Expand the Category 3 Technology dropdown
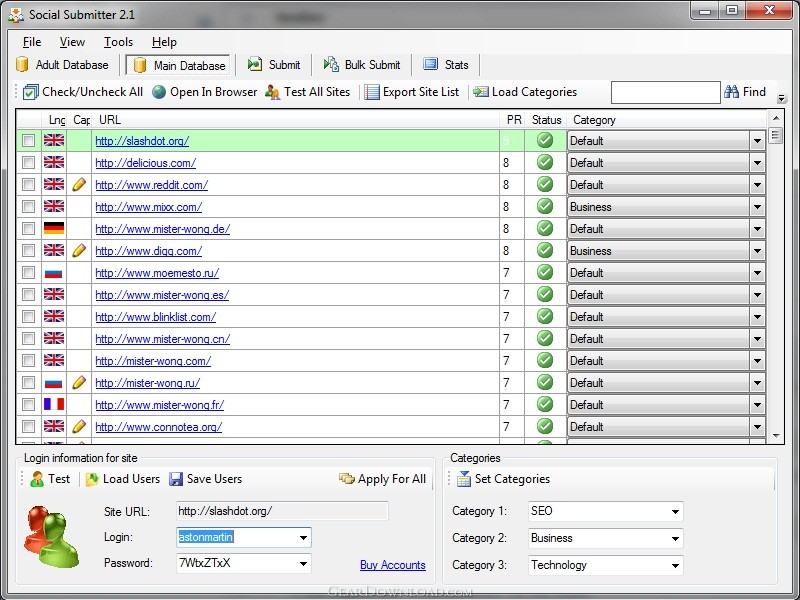The height and width of the screenshot is (600, 800). (675, 565)
